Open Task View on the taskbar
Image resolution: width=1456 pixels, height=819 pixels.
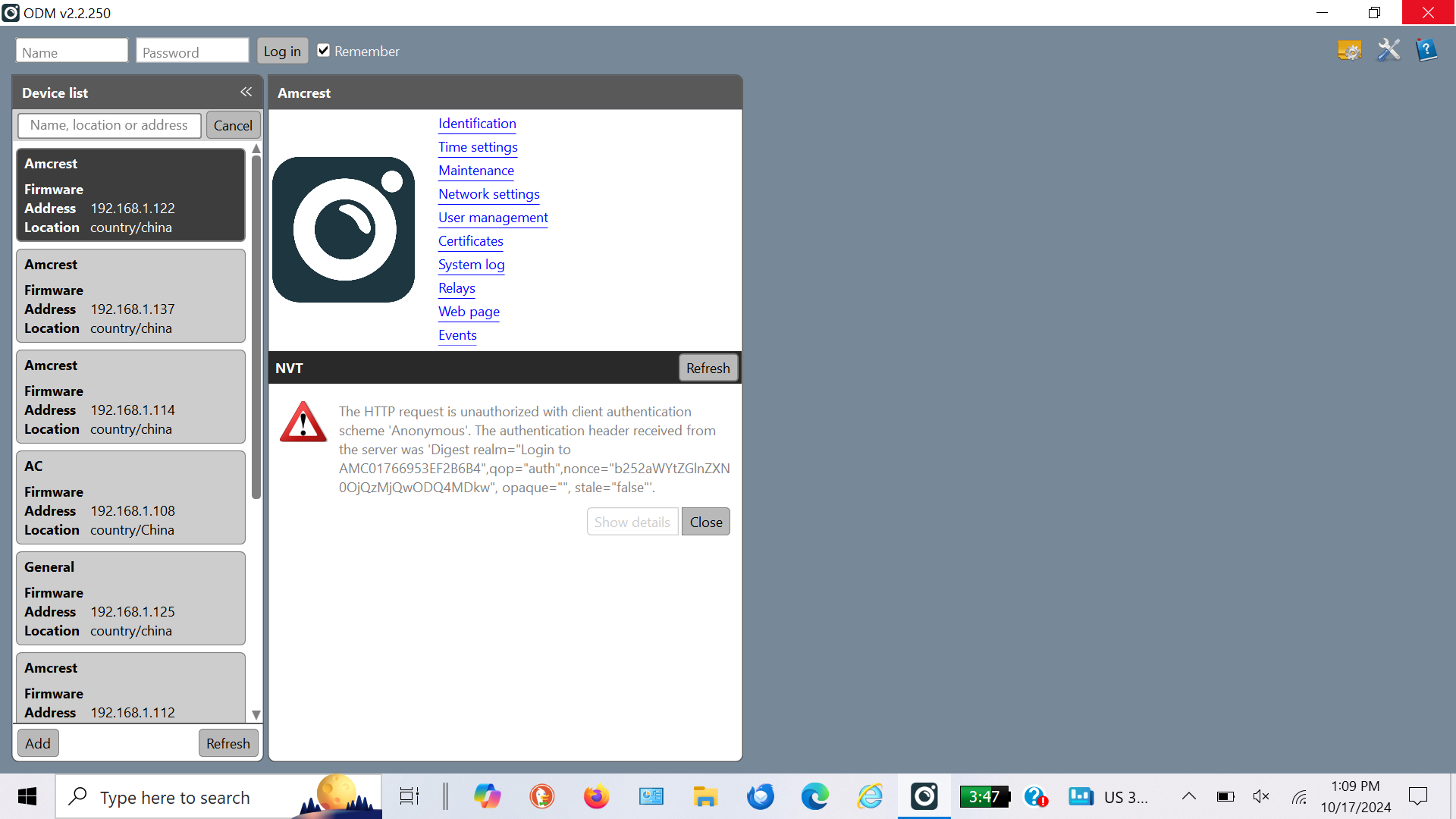click(409, 796)
